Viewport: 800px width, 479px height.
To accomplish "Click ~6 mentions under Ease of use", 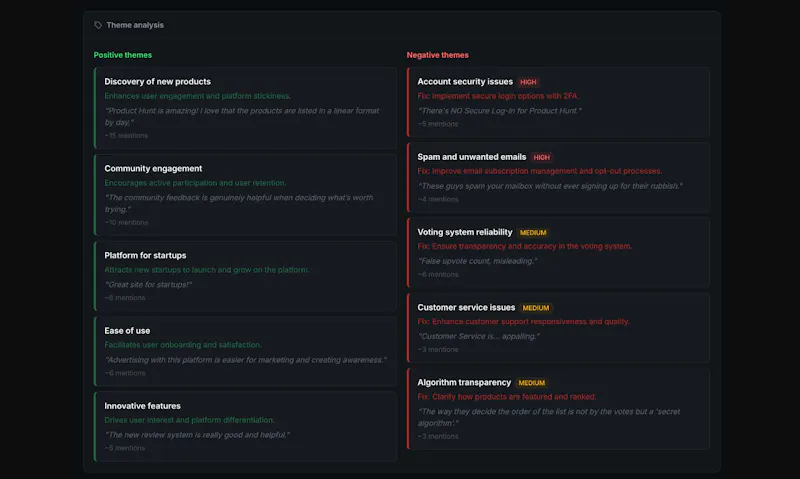I will [125, 373].
